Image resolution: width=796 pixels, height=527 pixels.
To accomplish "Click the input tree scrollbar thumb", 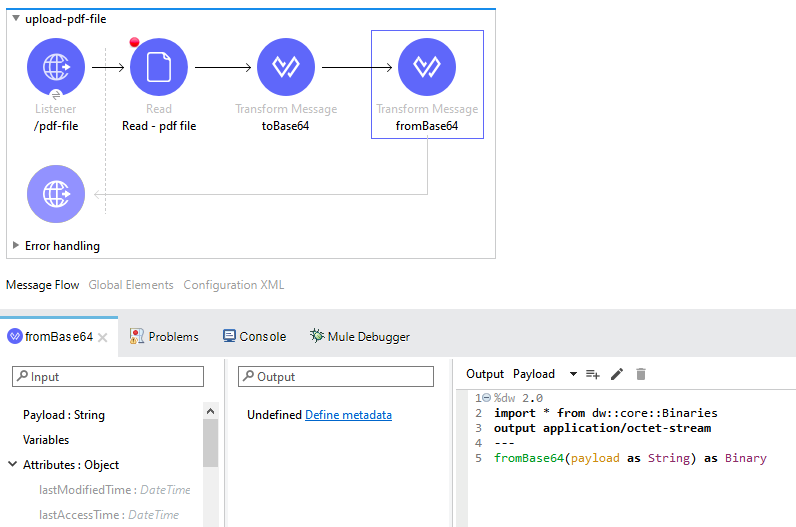I will click(211, 443).
